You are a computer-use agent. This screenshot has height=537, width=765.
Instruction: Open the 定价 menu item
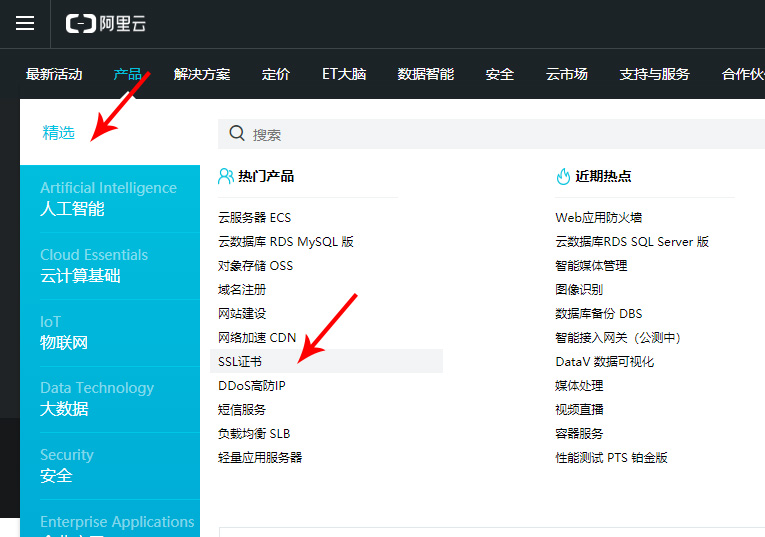[x=276, y=74]
